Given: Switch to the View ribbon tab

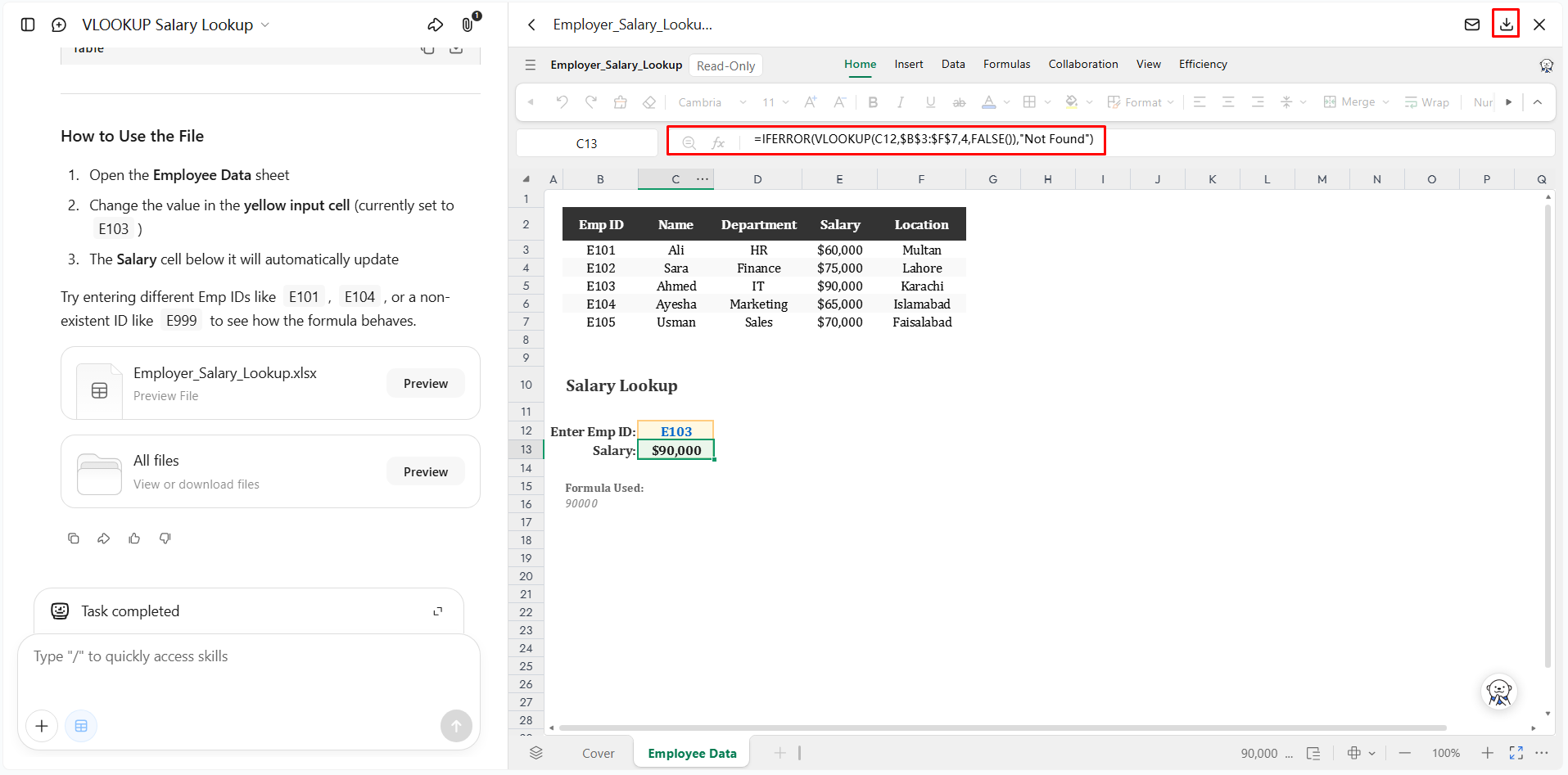Looking at the screenshot, I should 1148,64.
